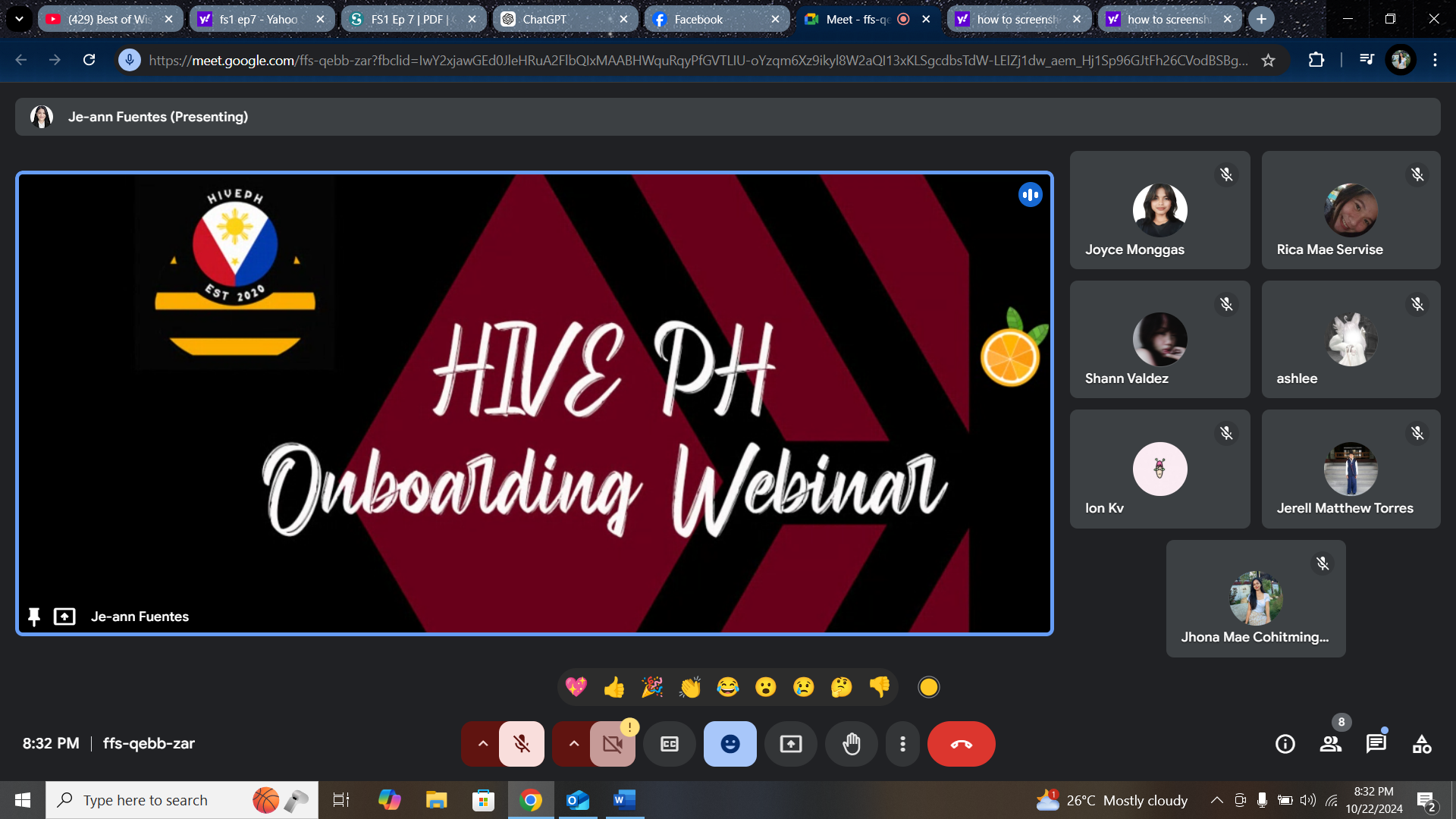Switch to fs1 ep7 Yahoo tab
The width and height of the screenshot is (1456, 819).
pyautogui.click(x=262, y=19)
